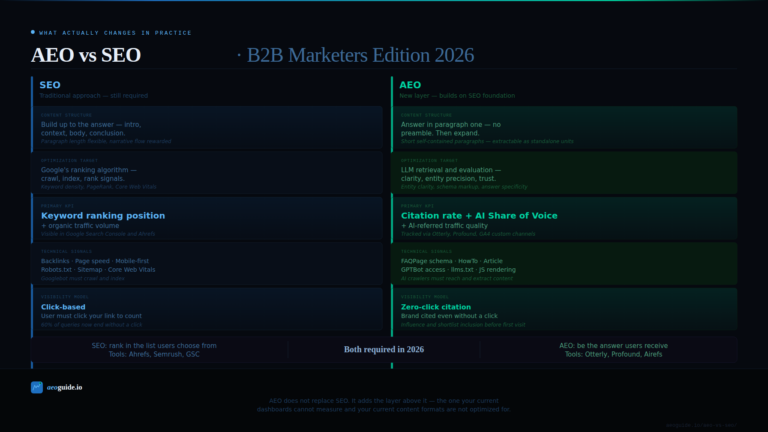Click the 'Click-based' visibility model heading
Viewport: 768px width, 432px height.
coord(63,307)
